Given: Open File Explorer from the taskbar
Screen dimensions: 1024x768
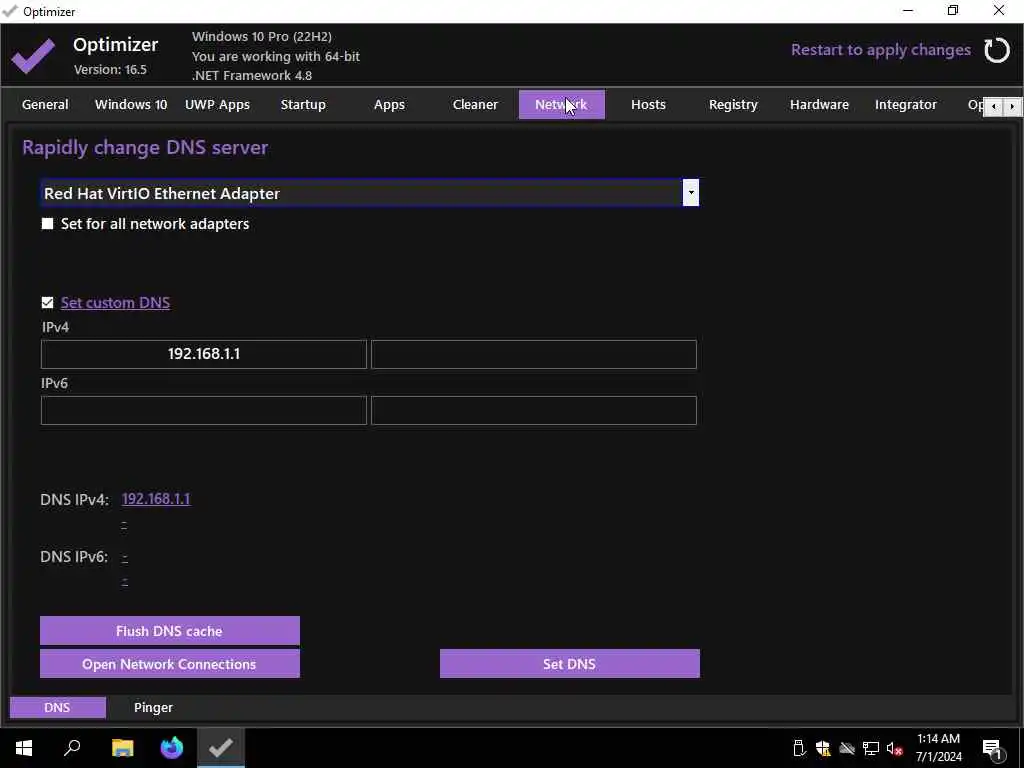Looking at the screenshot, I should coord(122,748).
